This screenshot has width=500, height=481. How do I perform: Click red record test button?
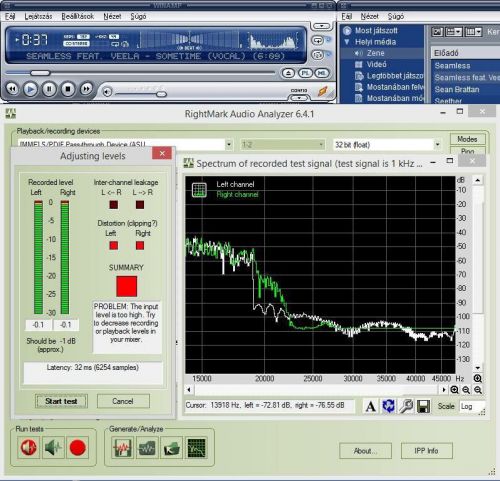tap(78, 447)
